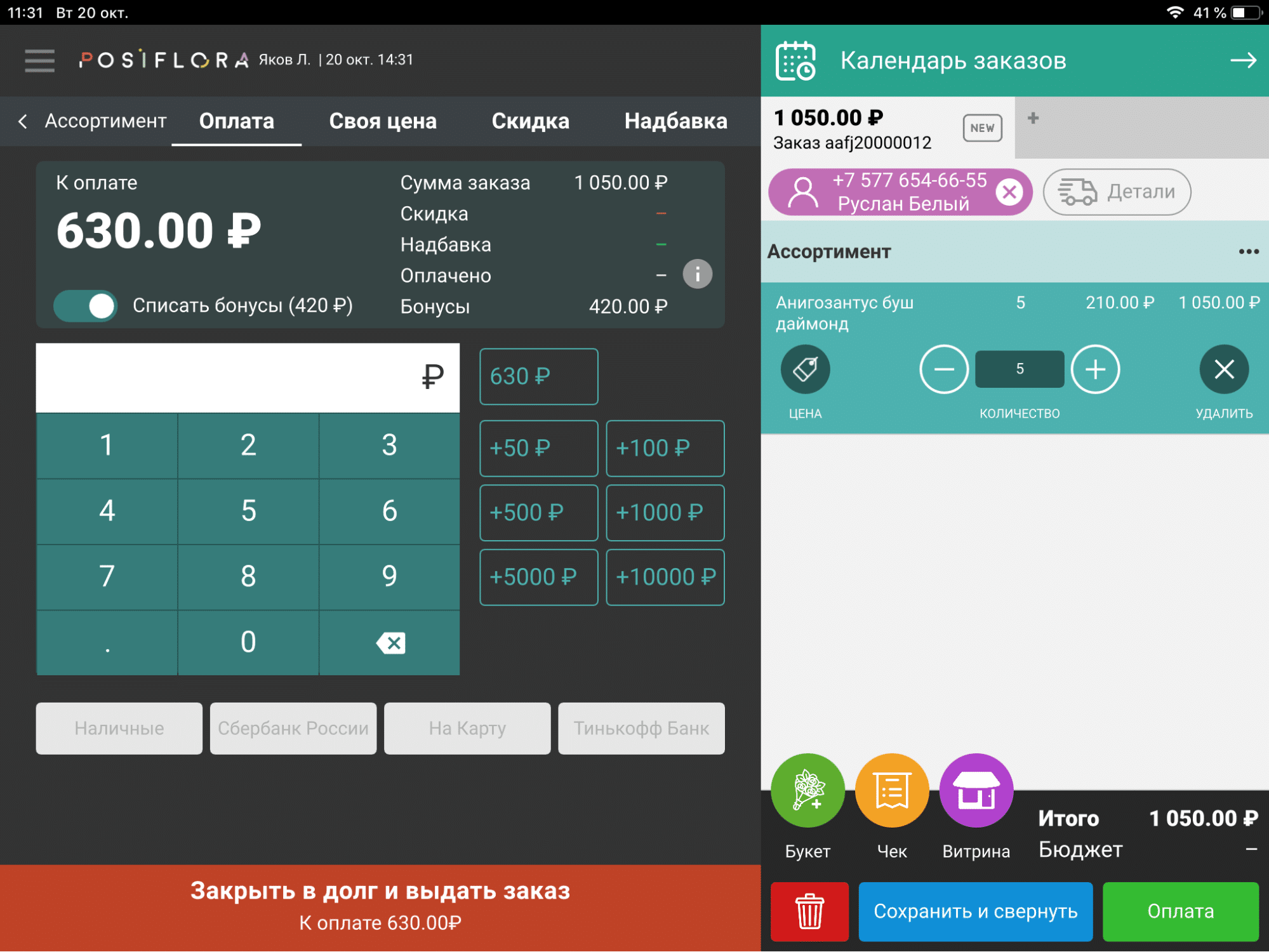Open the Чек receipt icon

[x=892, y=791]
